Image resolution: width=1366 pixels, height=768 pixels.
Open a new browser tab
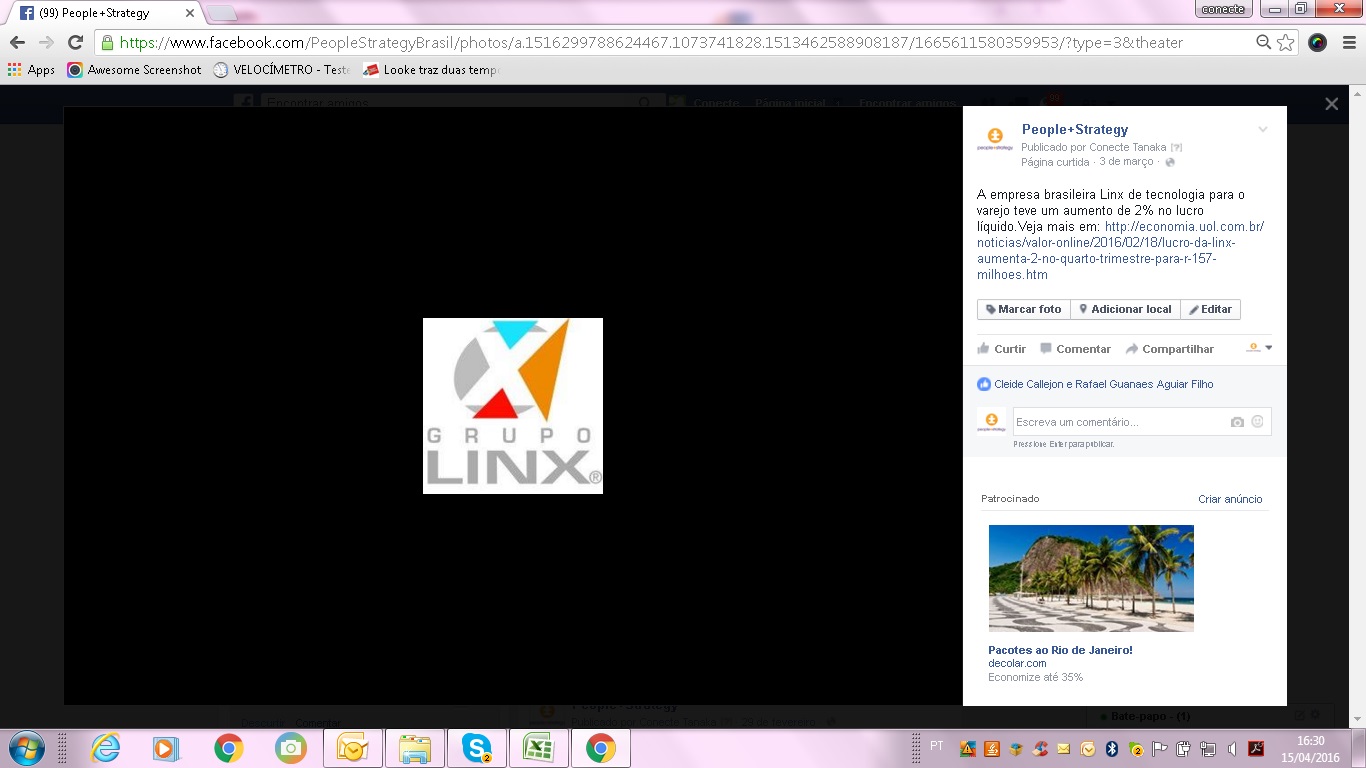pos(221,13)
